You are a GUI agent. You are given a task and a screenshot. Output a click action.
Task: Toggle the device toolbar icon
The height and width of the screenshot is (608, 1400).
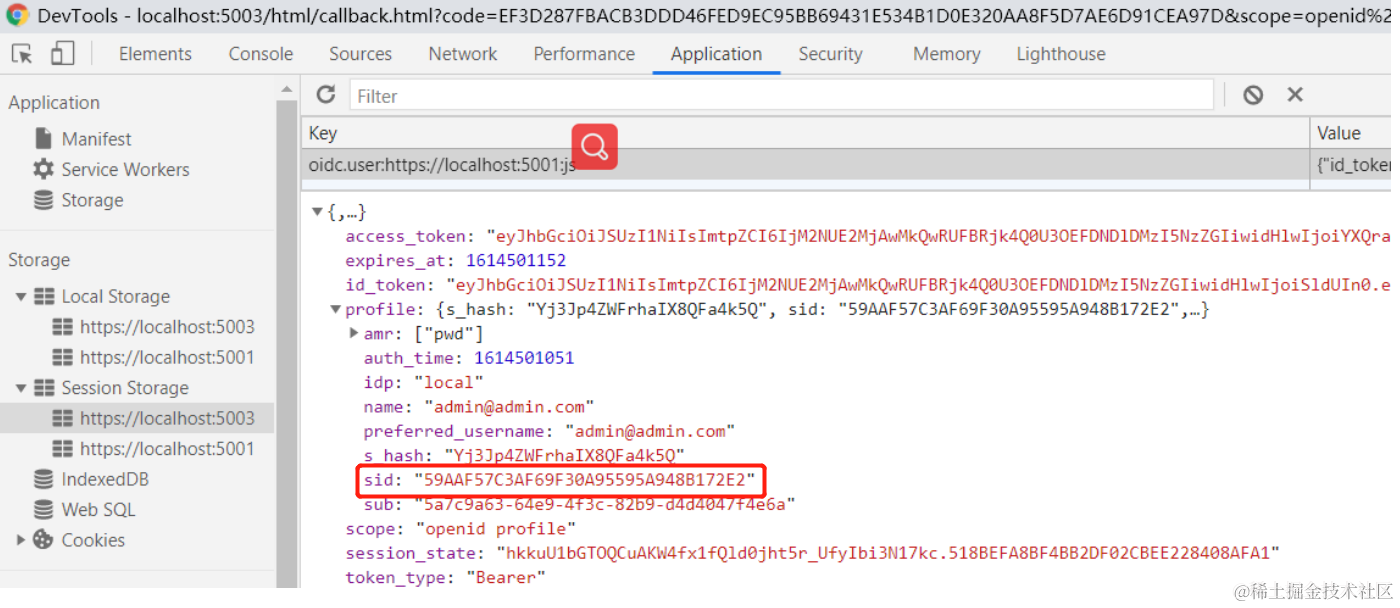tap(62, 54)
